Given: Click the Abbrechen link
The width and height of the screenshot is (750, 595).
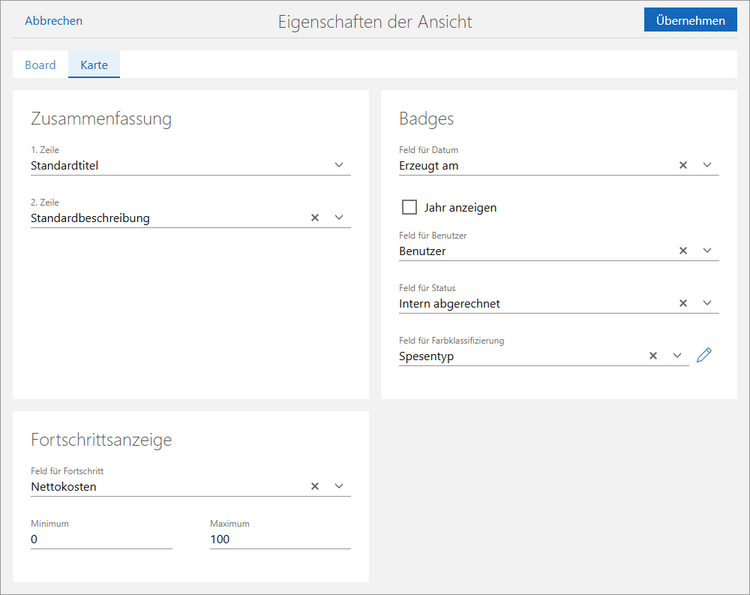Looking at the screenshot, I should tap(54, 21).
